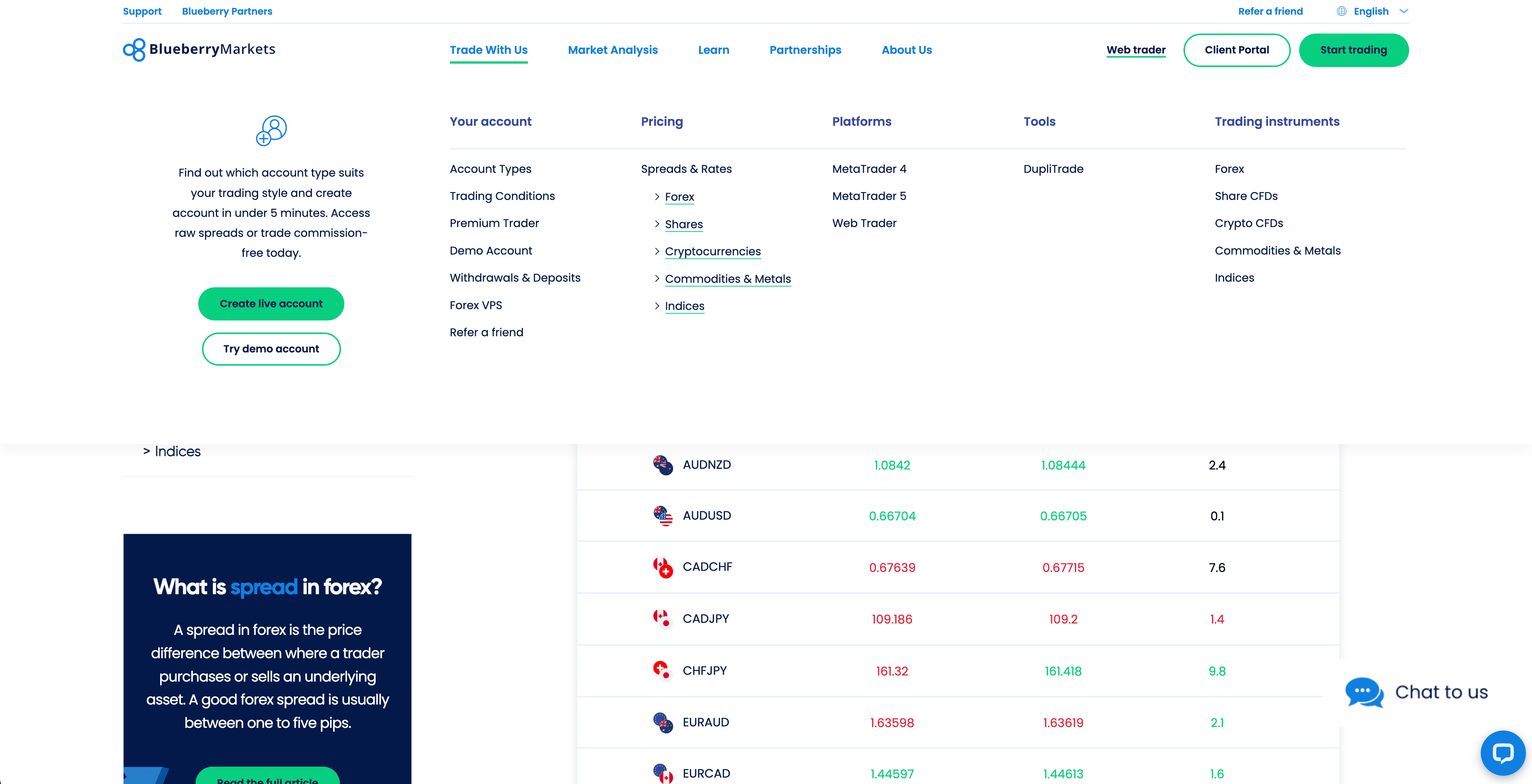Click the CHFJPY spread value 9.8
The width and height of the screenshot is (1532, 784).
pyautogui.click(x=1217, y=671)
